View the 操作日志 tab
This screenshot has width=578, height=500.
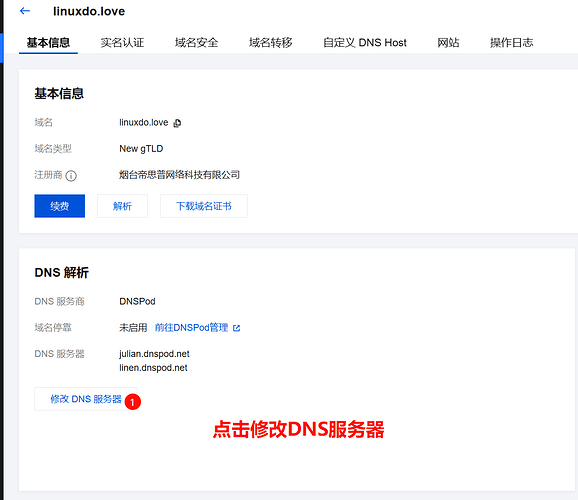[512, 42]
